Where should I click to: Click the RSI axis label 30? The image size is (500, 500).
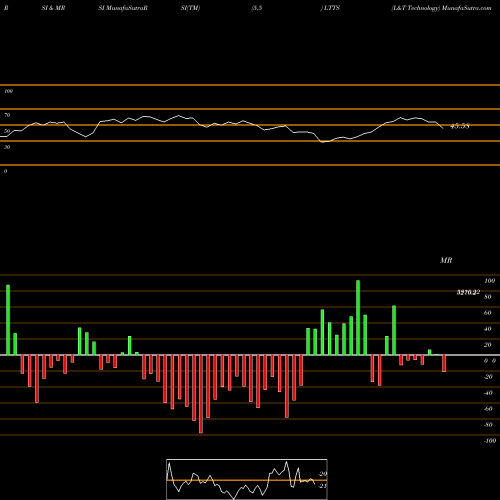pyautogui.click(x=7, y=147)
